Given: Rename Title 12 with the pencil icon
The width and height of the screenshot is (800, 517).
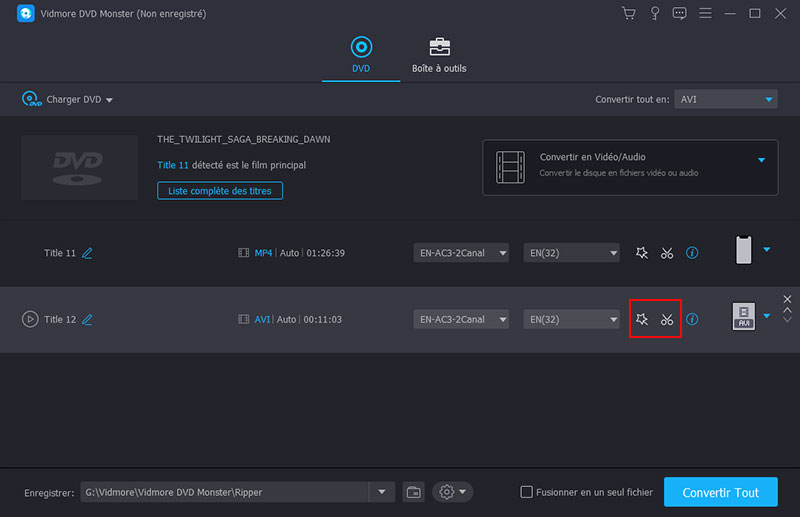Looking at the screenshot, I should point(87,320).
